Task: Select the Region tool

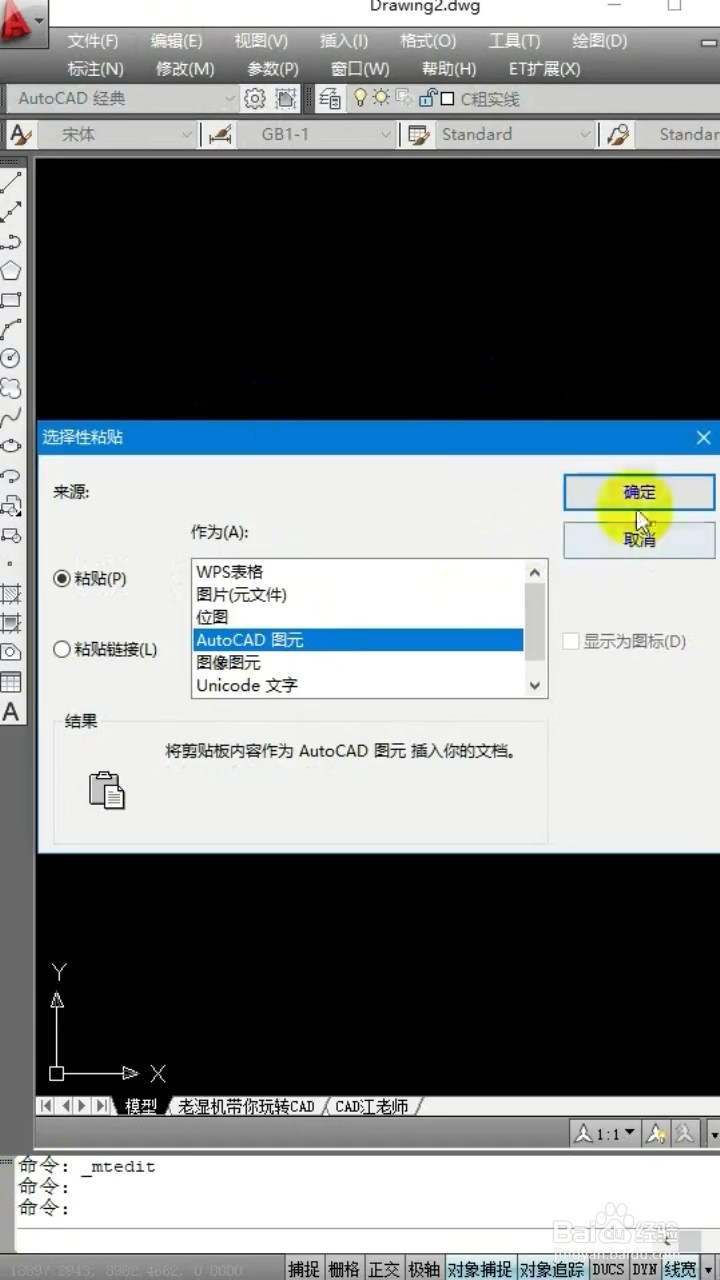Action: point(11,652)
